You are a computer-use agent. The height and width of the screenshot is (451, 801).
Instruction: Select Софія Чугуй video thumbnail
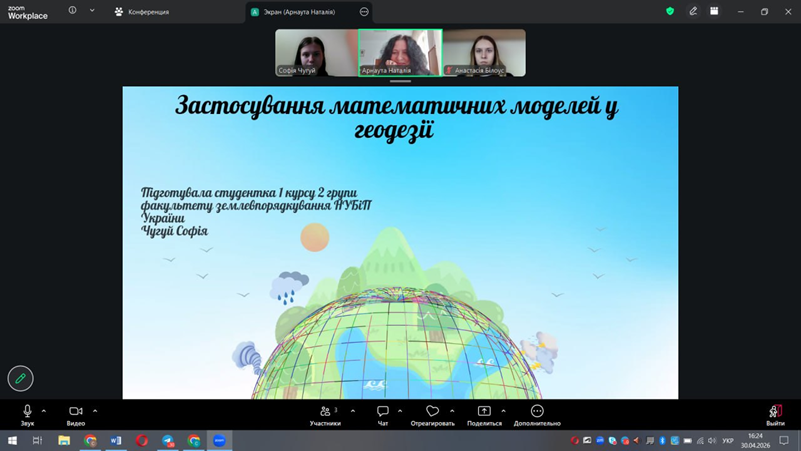[x=317, y=53]
